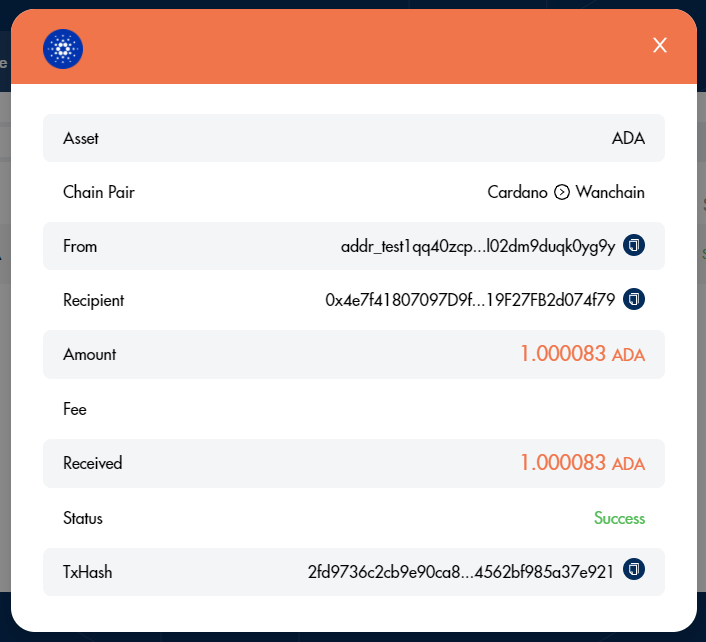Click the TxHash label

87,572
